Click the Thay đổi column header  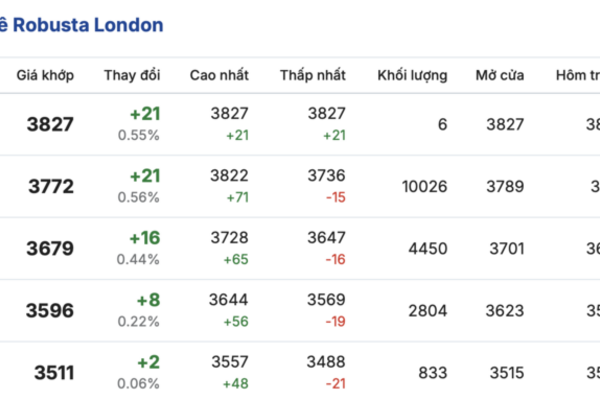click(x=132, y=76)
